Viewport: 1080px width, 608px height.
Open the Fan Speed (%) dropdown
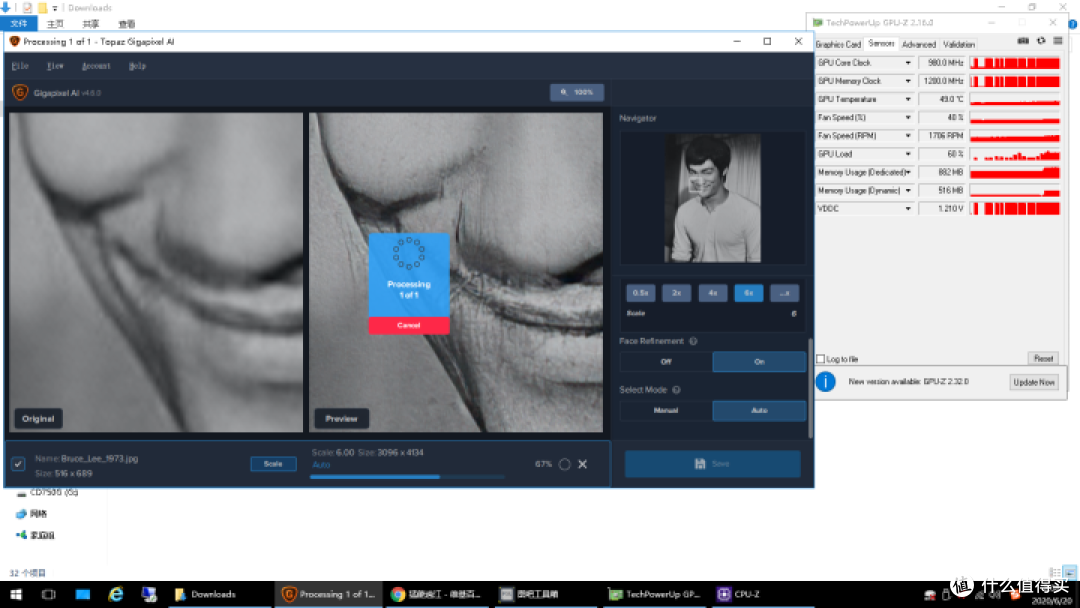point(908,118)
